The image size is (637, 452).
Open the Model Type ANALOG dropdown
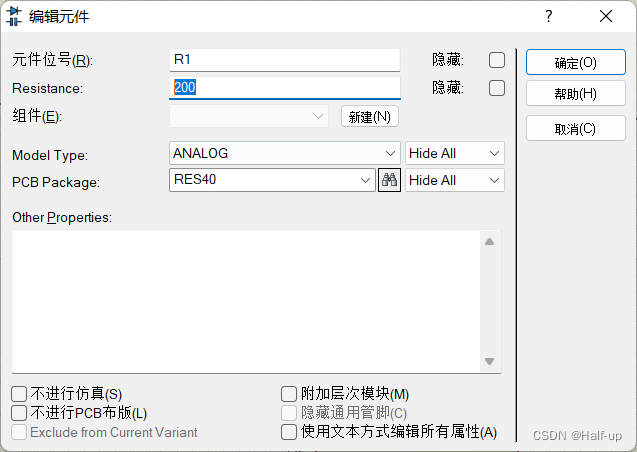pyautogui.click(x=285, y=153)
